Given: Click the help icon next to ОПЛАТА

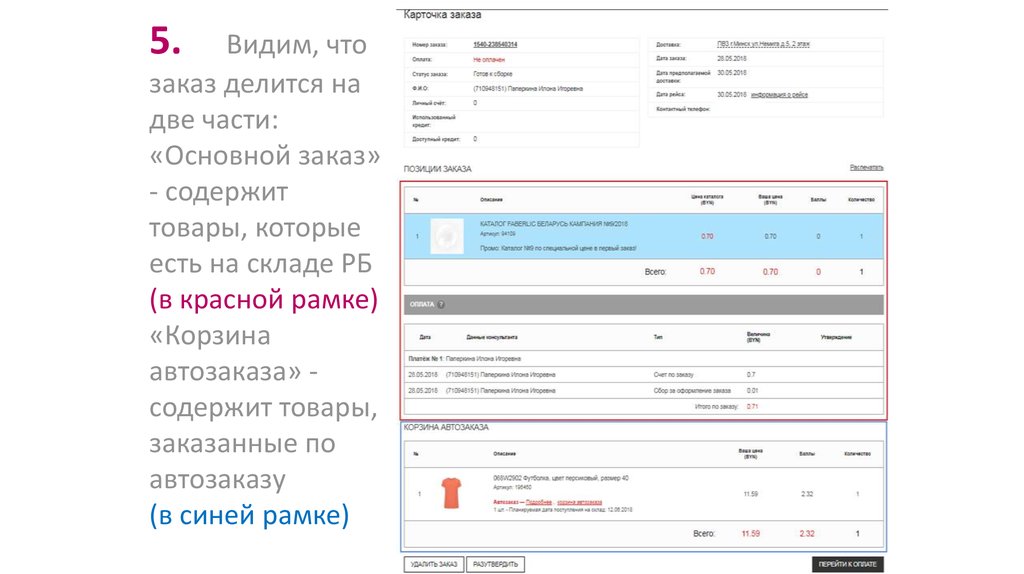Looking at the screenshot, I should click(x=441, y=304).
